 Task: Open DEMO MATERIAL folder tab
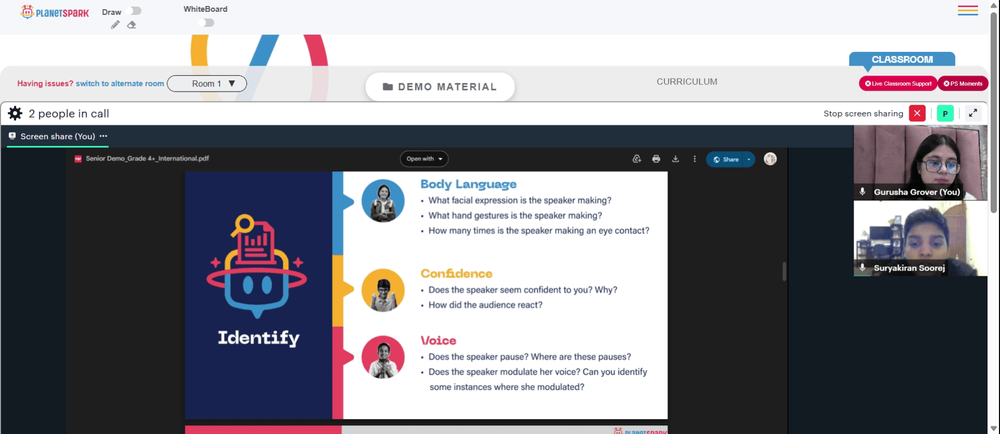(439, 87)
